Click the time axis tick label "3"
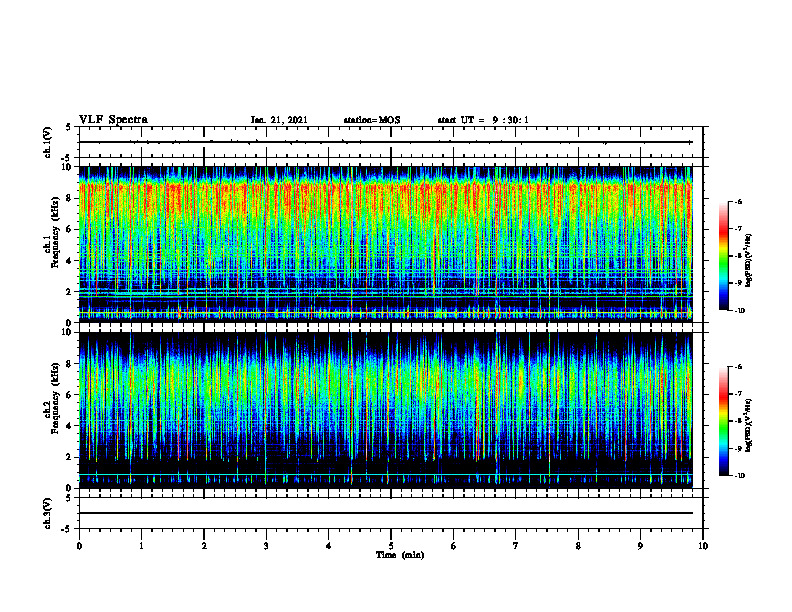792x612 pixels. (266, 546)
